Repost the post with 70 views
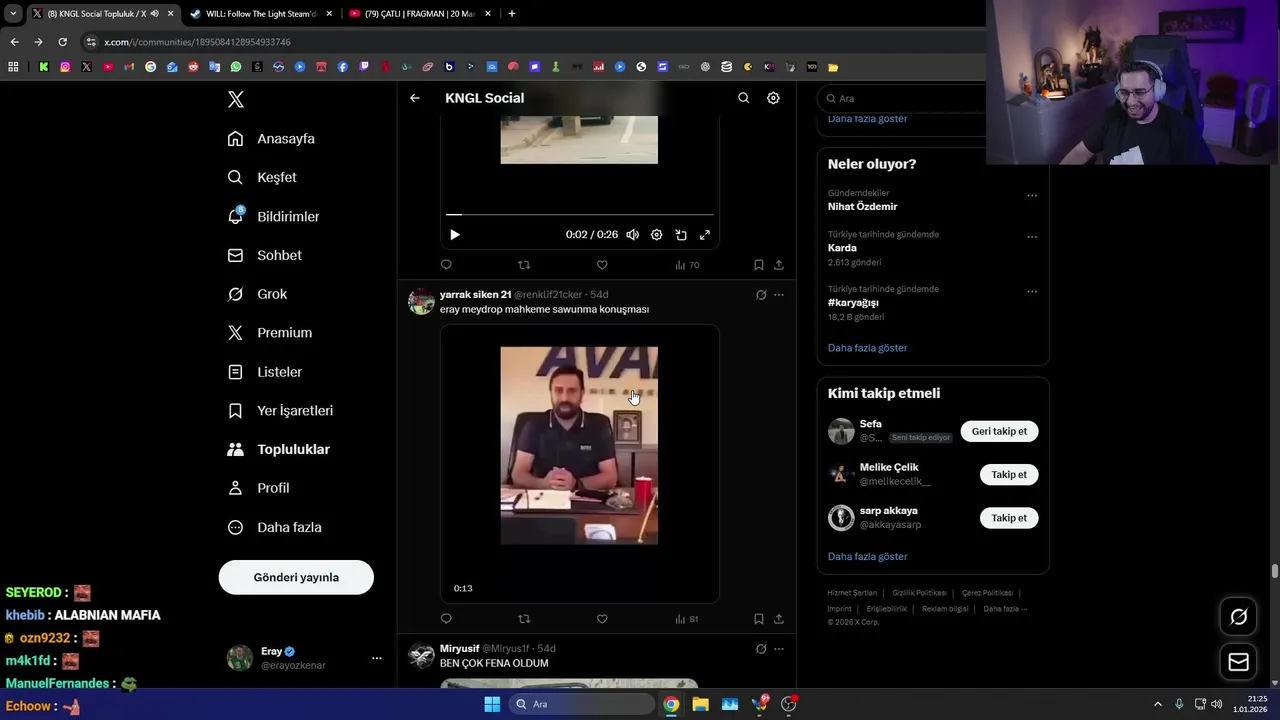Screen dimensions: 1280x720 pos(524,265)
